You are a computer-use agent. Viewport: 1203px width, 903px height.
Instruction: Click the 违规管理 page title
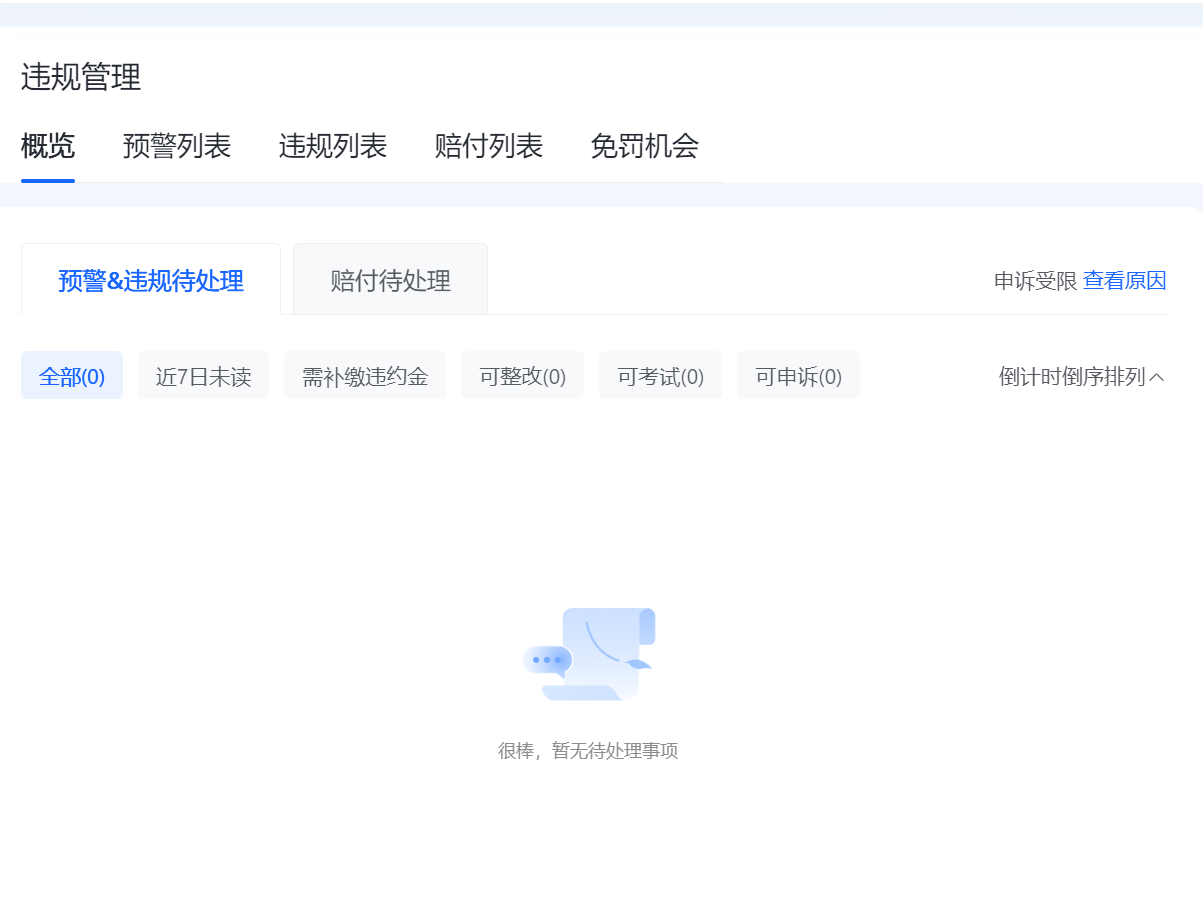(81, 77)
